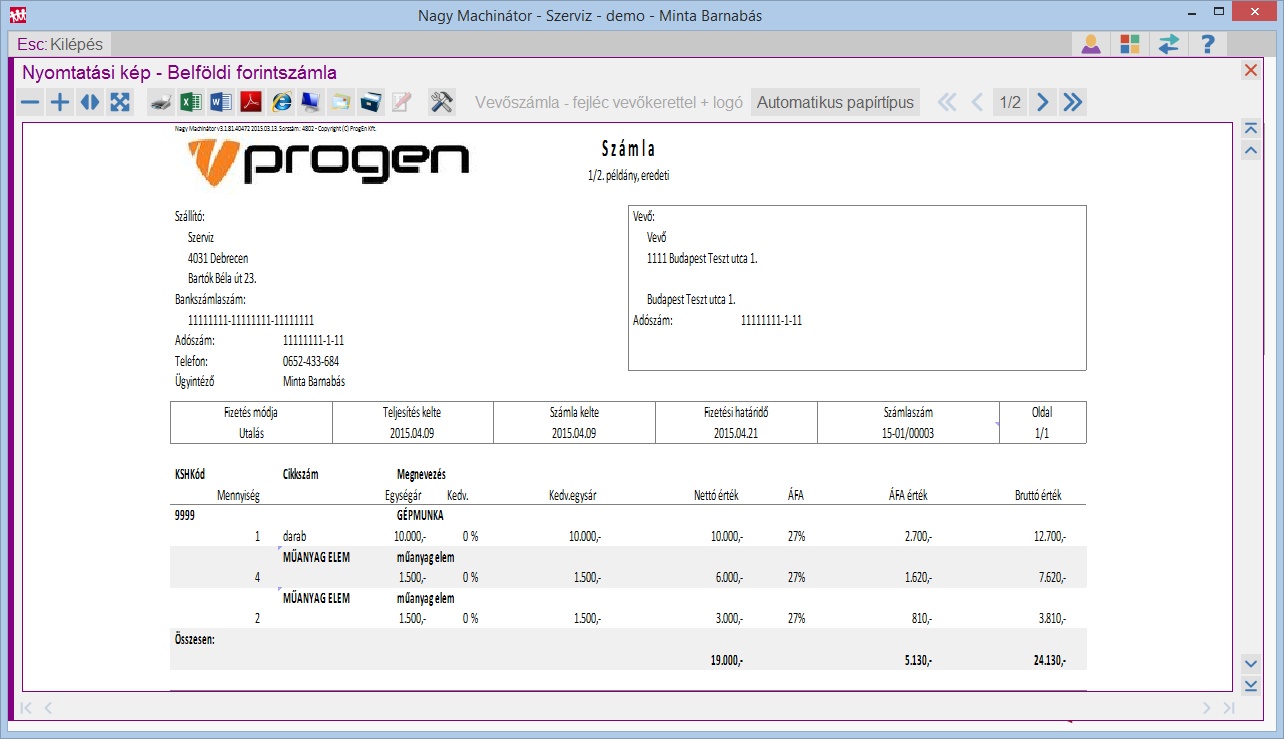1284x739 pixels.
Task: Export invoice to Excel
Action: pos(190,102)
